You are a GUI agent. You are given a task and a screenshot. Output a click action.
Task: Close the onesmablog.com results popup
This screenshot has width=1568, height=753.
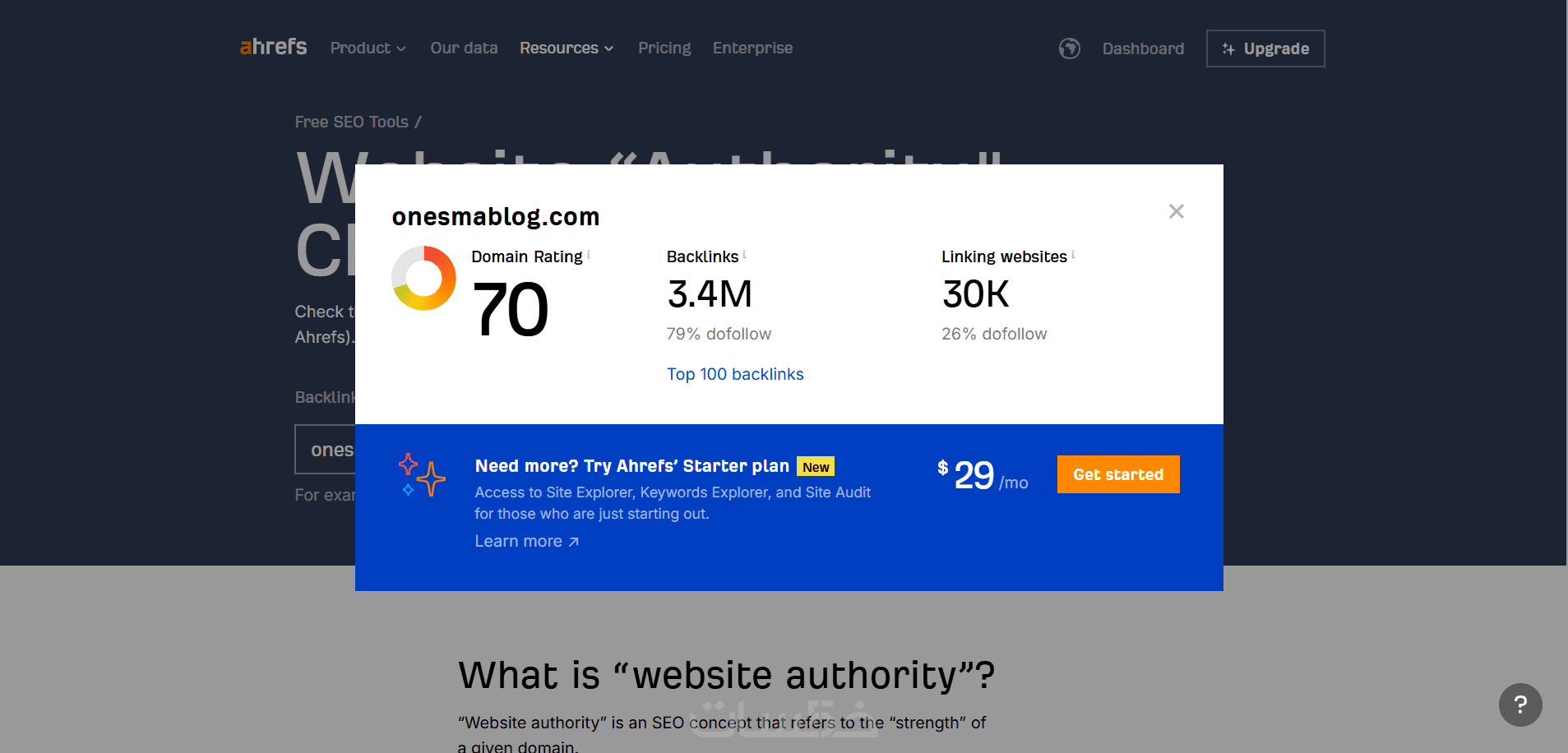(x=1176, y=211)
